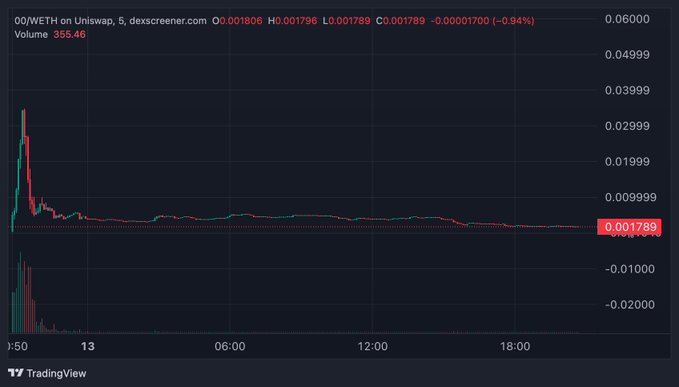Image resolution: width=679 pixels, height=387 pixels.
Task: Click the high price H0.001796
Action: point(292,21)
